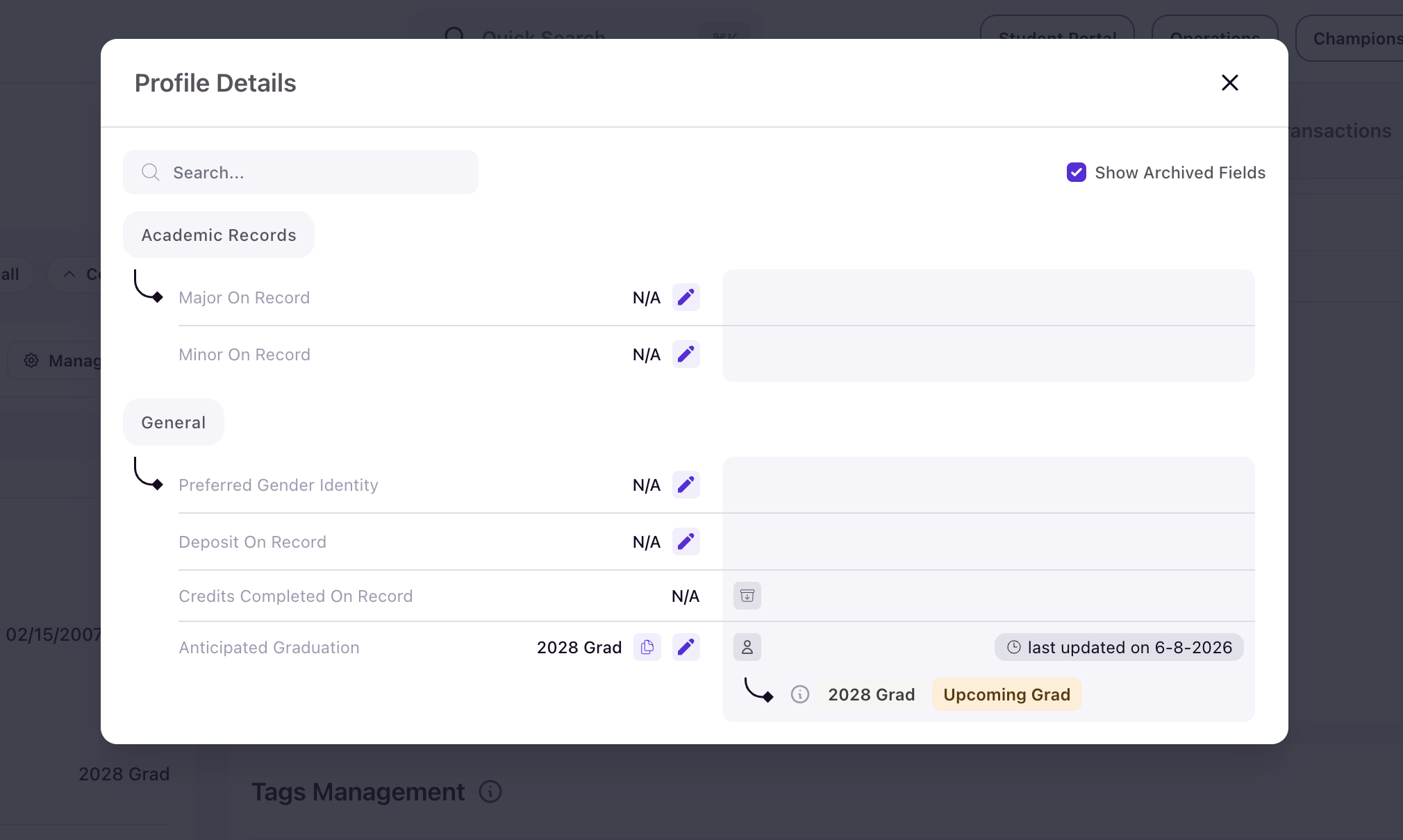Screen dimensions: 1403x840
Task: Click the Minor On Record label
Action: click(x=244, y=355)
